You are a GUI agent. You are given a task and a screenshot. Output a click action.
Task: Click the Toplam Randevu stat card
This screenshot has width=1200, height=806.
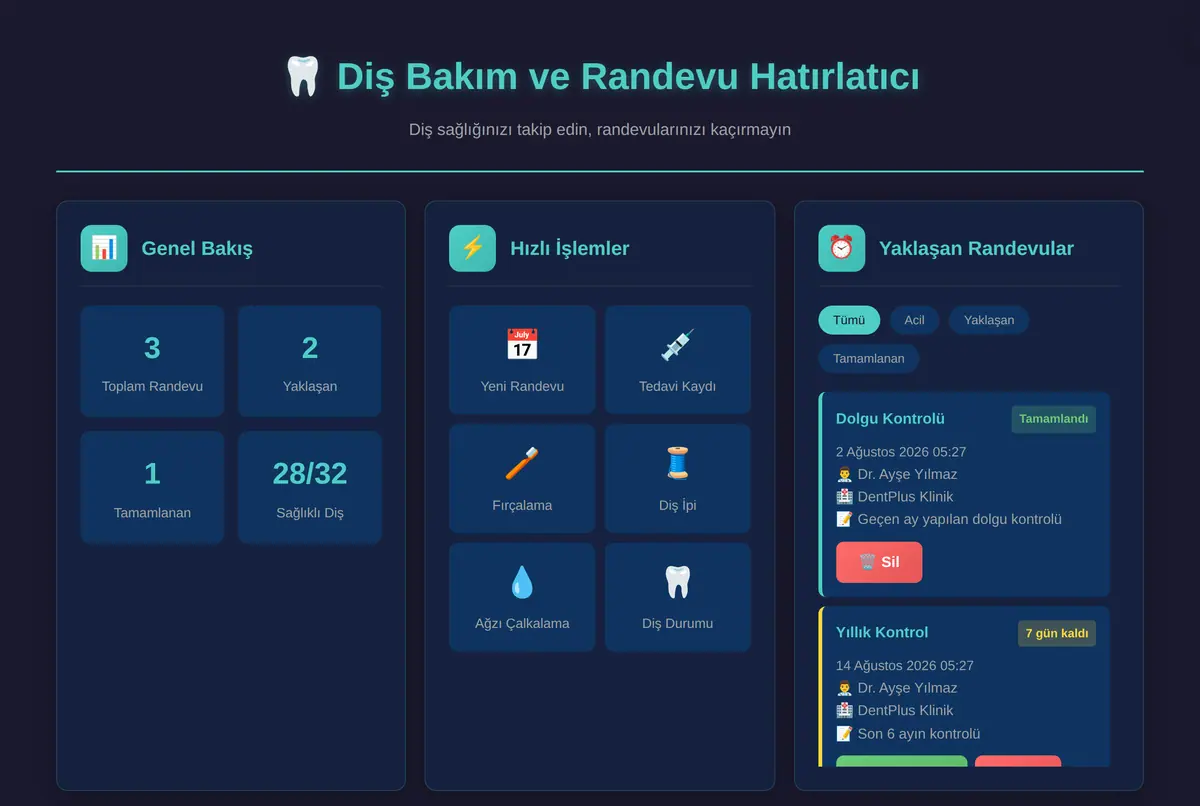pyautogui.click(x=152, y=361)
